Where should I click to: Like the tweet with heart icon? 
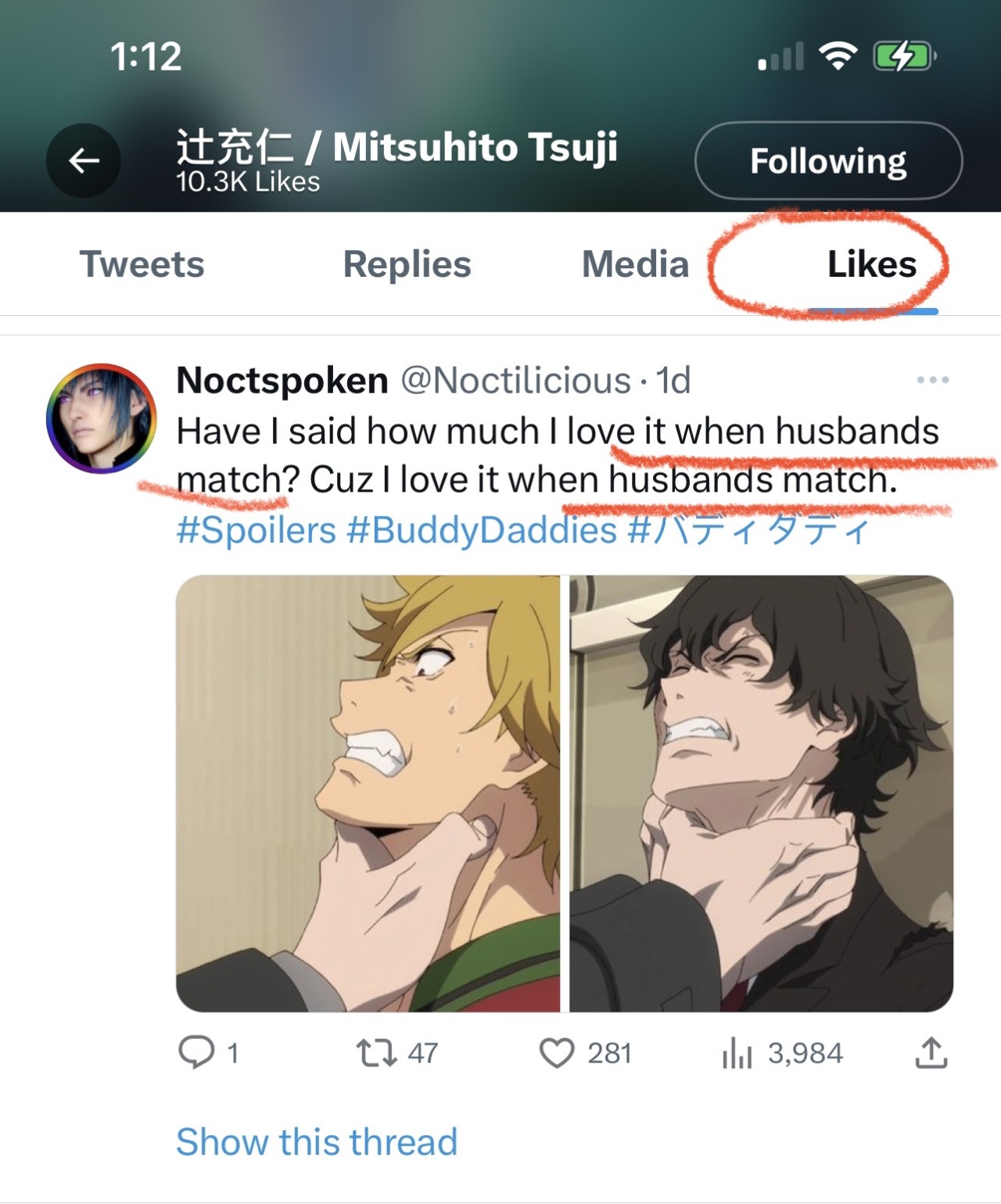point(557,1052)
